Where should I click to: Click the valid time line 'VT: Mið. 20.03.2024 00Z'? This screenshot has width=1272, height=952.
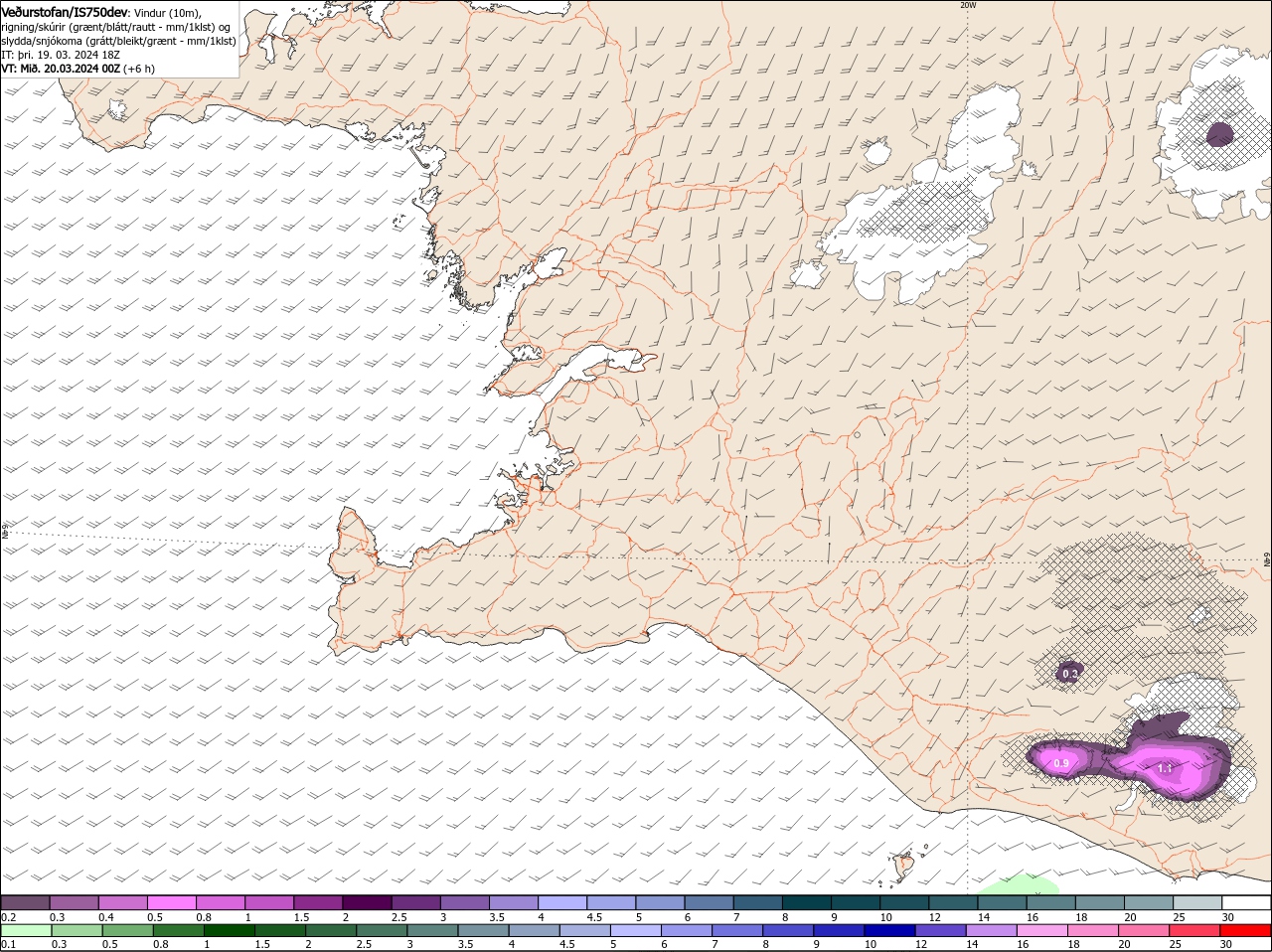coord(61,69)
